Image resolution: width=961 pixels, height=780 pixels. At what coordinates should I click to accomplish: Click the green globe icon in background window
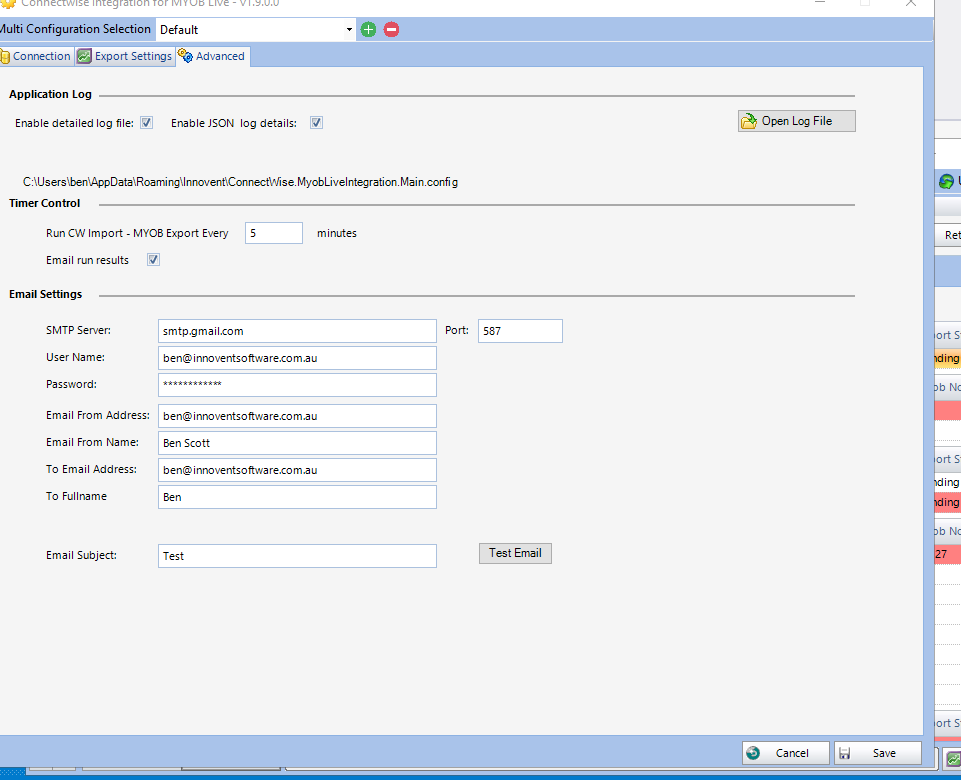coord(946,181)
